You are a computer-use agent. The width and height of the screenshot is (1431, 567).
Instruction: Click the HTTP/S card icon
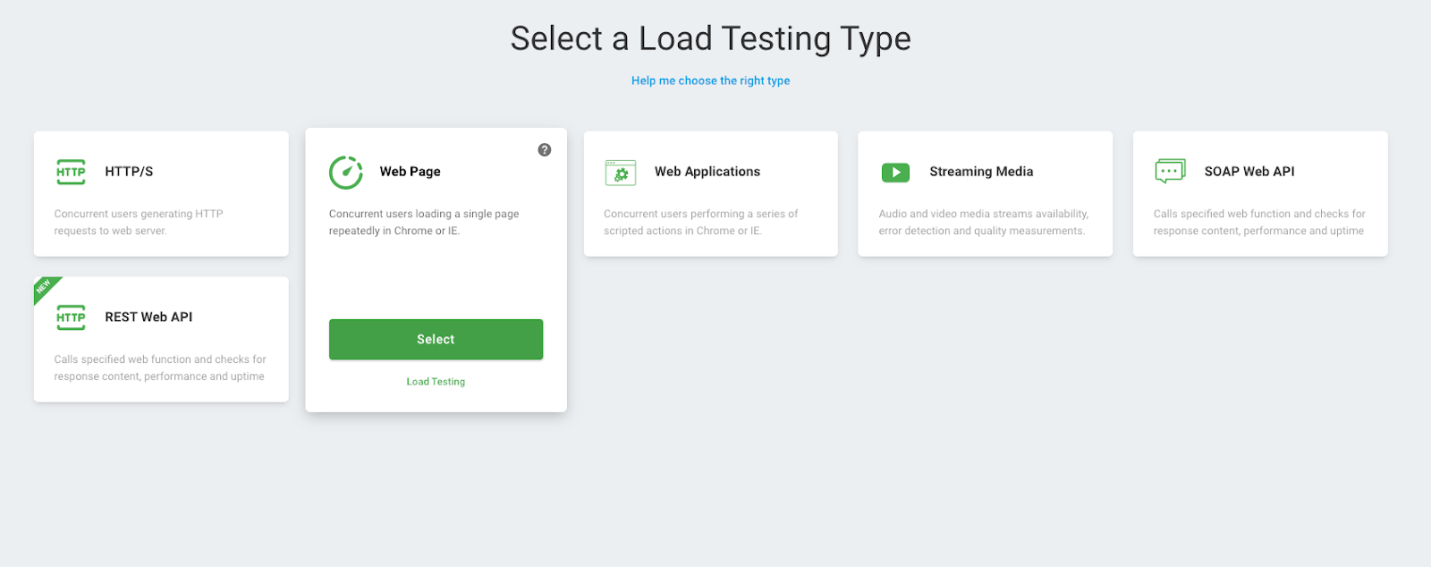pyautogui.click(x=71, y=172)
